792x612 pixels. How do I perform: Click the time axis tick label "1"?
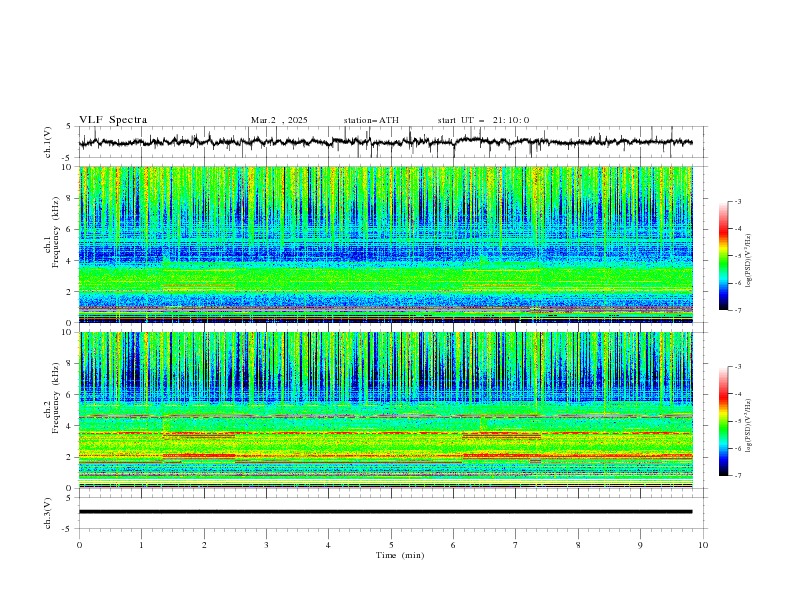click(x=141, y=545)
